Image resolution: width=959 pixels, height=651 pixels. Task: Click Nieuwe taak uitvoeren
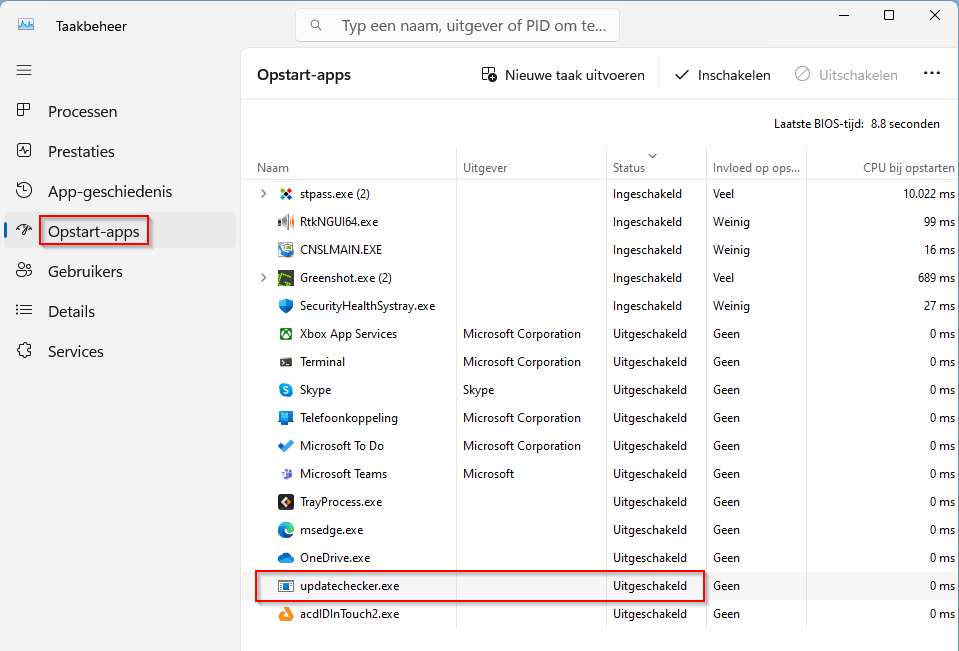tap(562, 74)
